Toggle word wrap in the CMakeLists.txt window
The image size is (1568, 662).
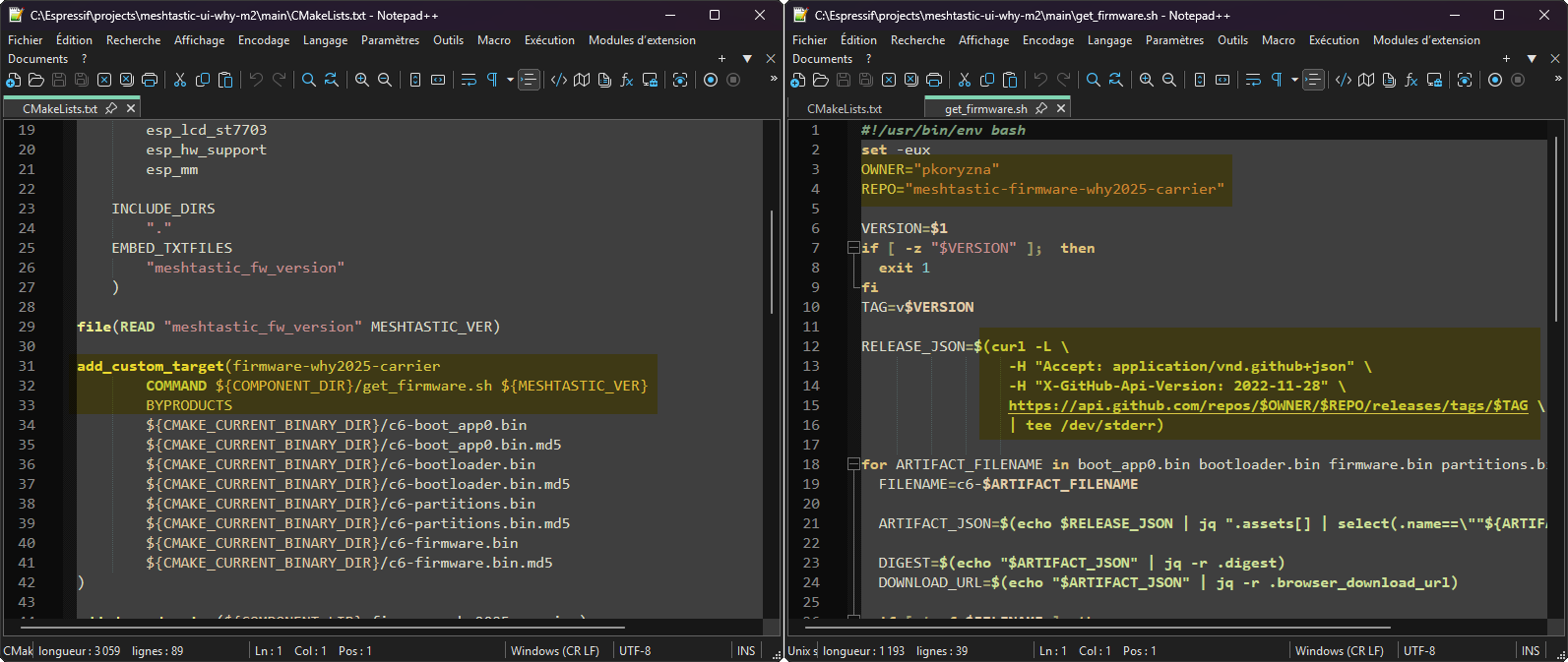click(469, 80)
